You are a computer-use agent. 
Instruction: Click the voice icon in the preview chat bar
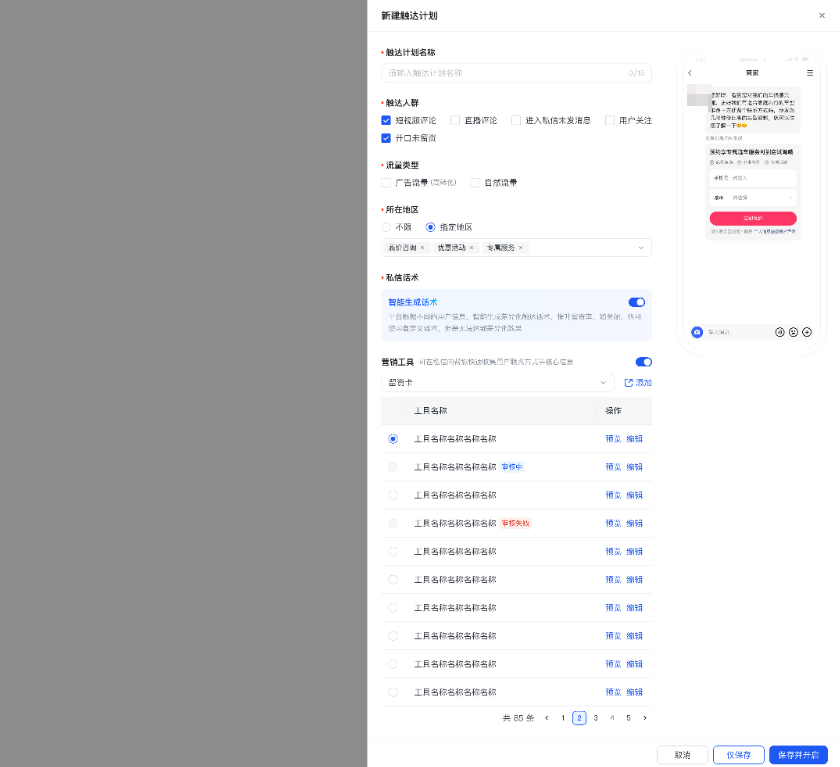click(781, 331)
